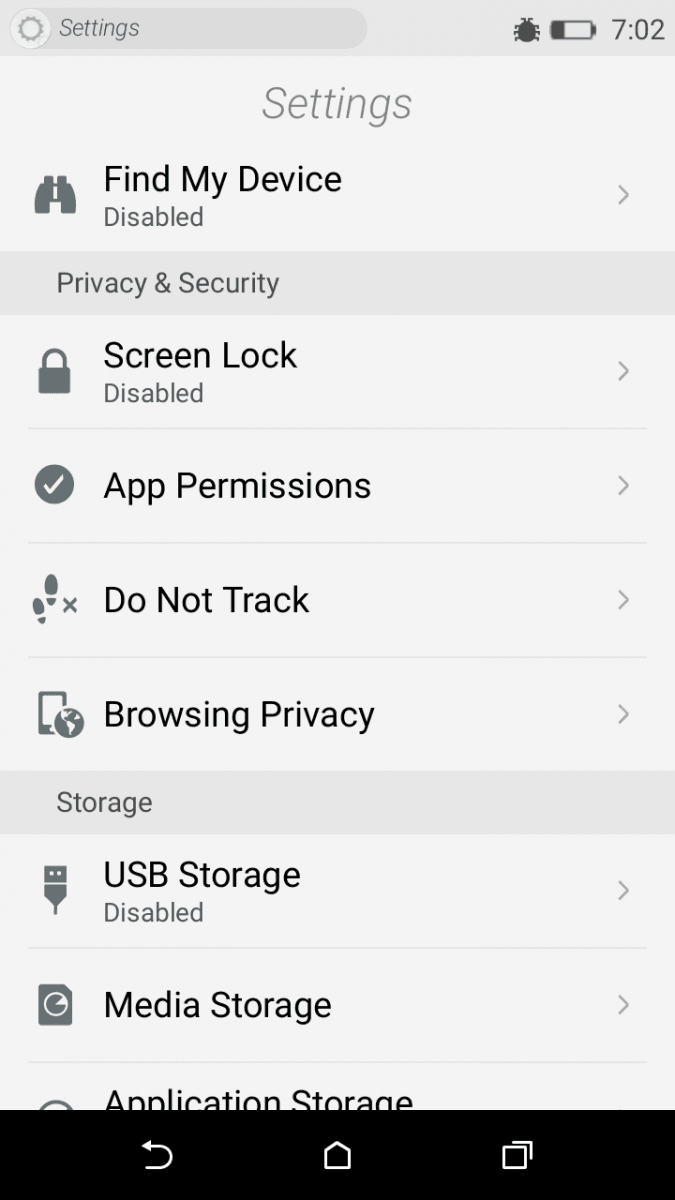Image resolution: width=675 pixels, height=1200 pixels.
Task: Tap the USB Storage plug icon
Action: pos(55,890)
